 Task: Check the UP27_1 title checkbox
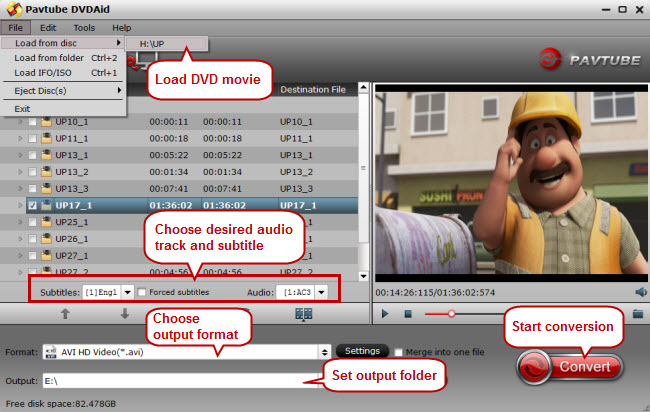(x=32, y=256)
